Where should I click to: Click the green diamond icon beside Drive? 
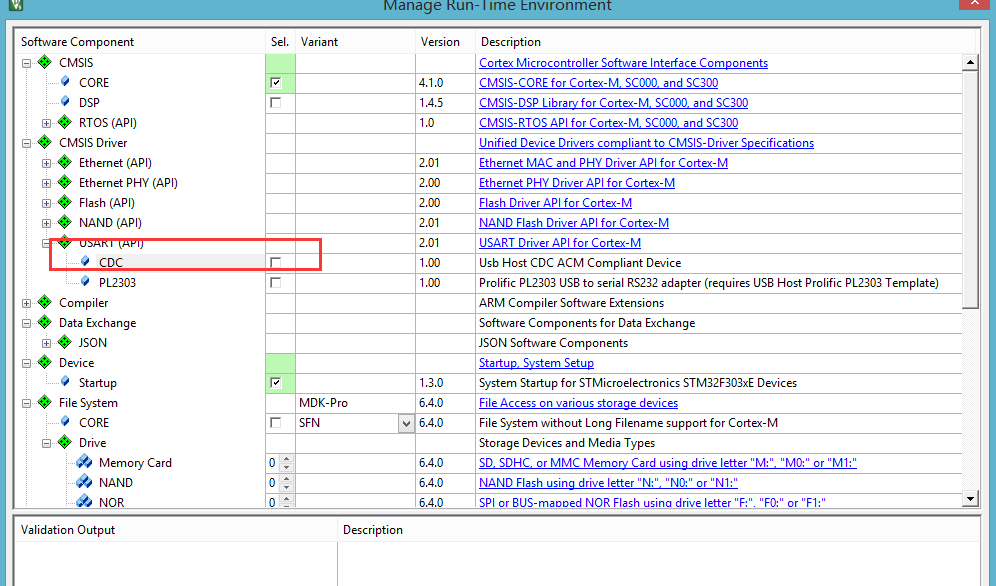tap(65, 442)
